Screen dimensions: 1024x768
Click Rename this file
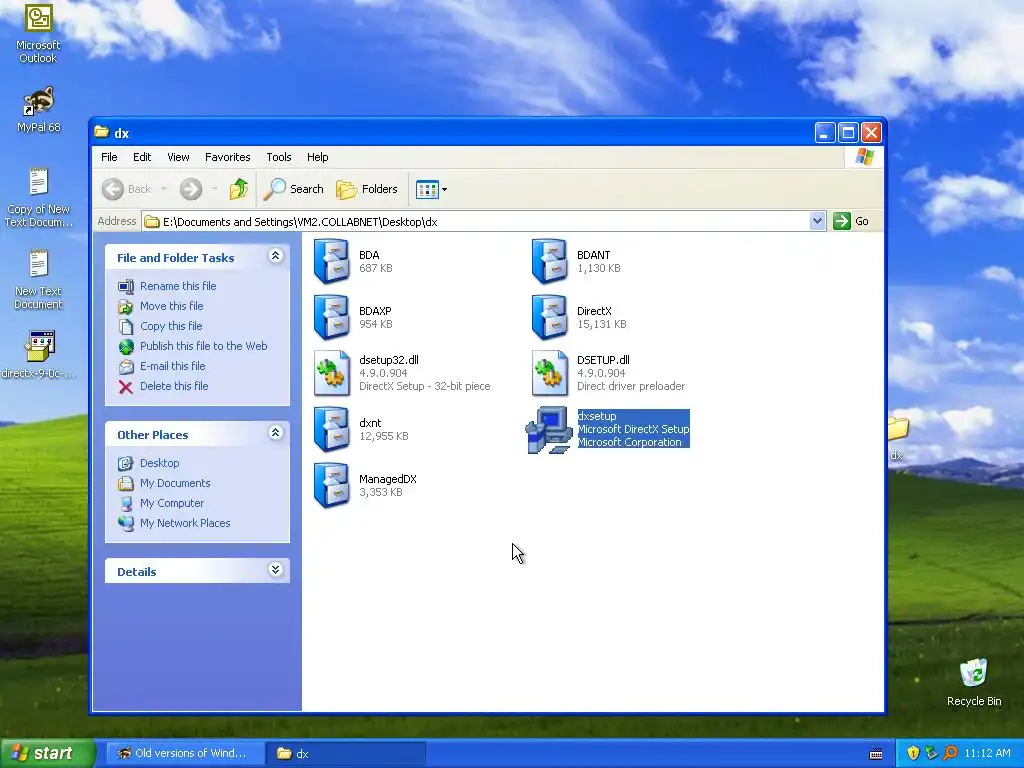point(178,286)
